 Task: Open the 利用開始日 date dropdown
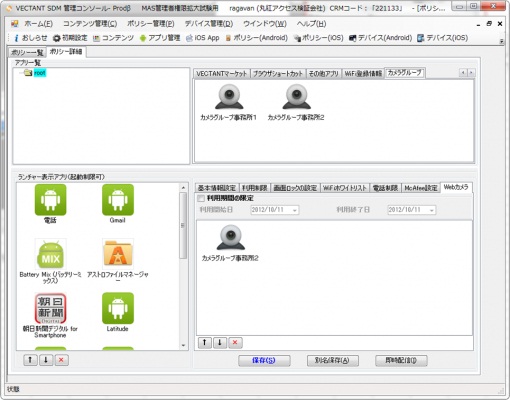click(x=295, y=210)
